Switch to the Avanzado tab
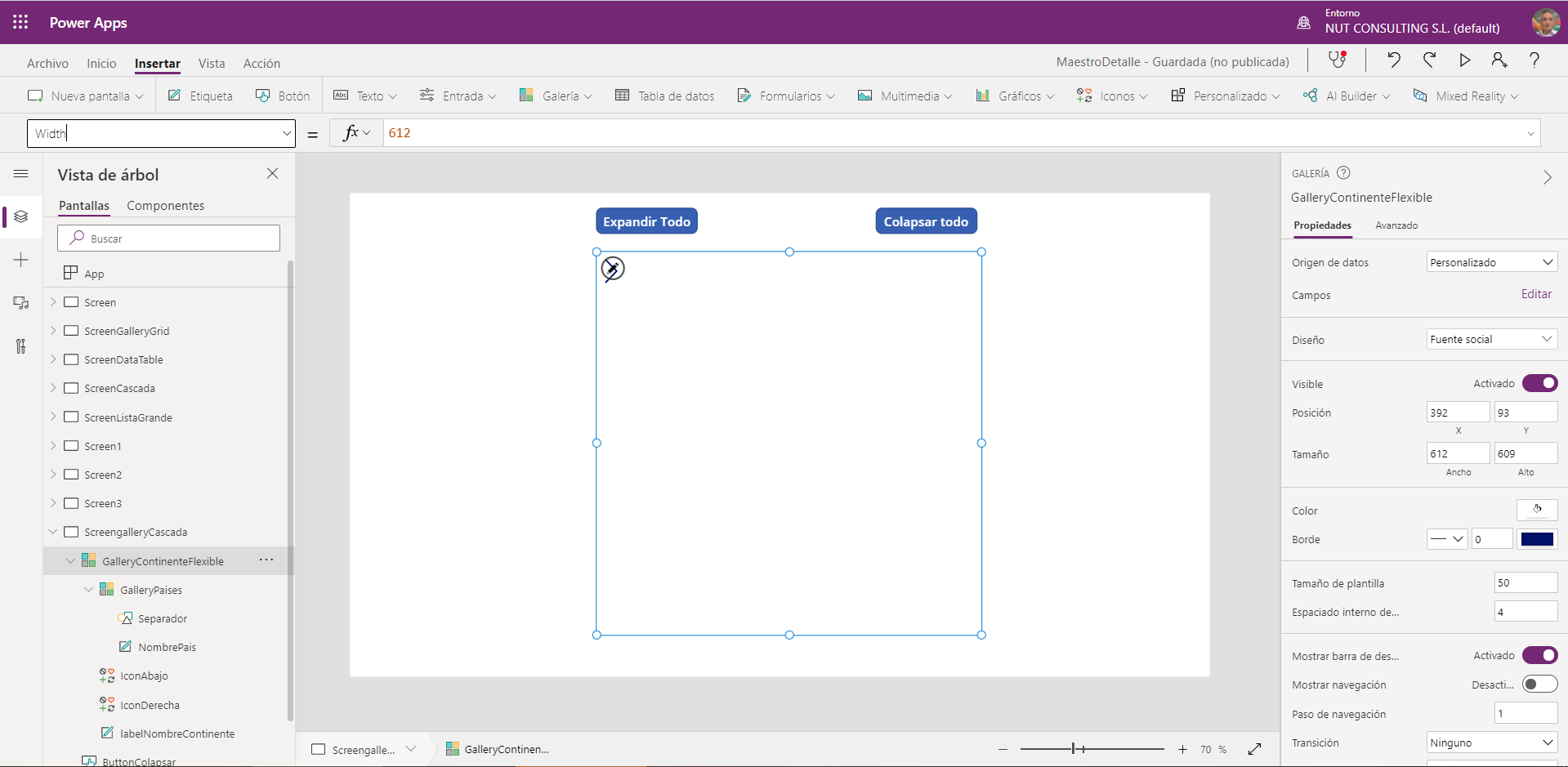 [x=1396, y=225]
